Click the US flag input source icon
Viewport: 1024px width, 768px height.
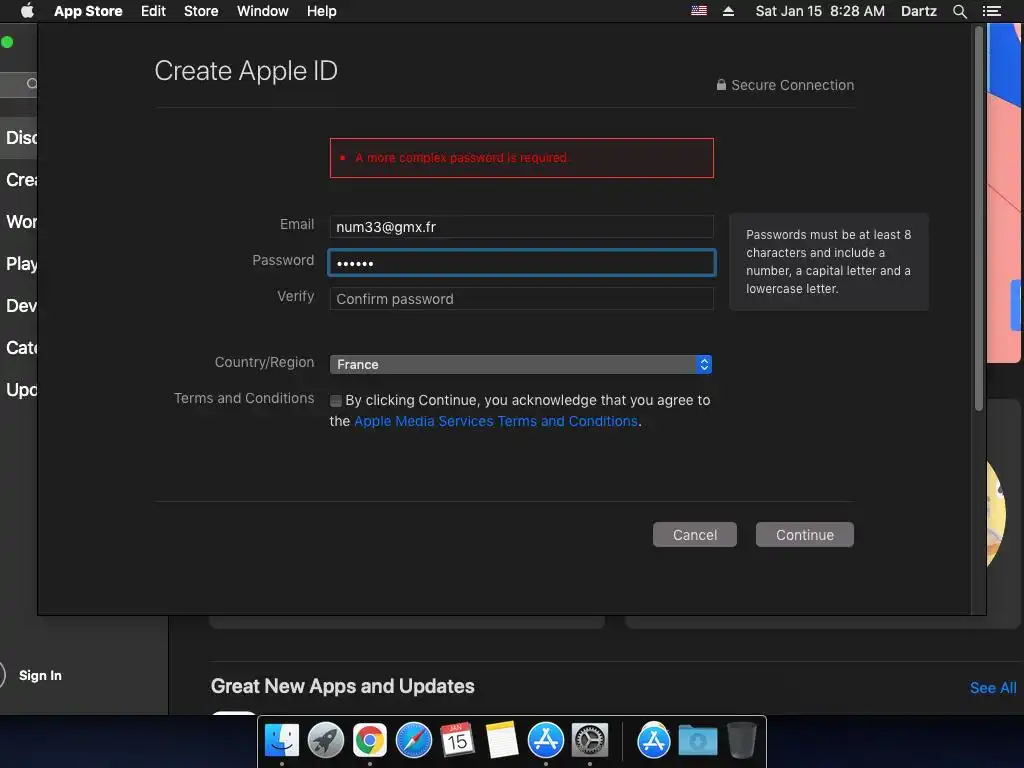[699, 10]
